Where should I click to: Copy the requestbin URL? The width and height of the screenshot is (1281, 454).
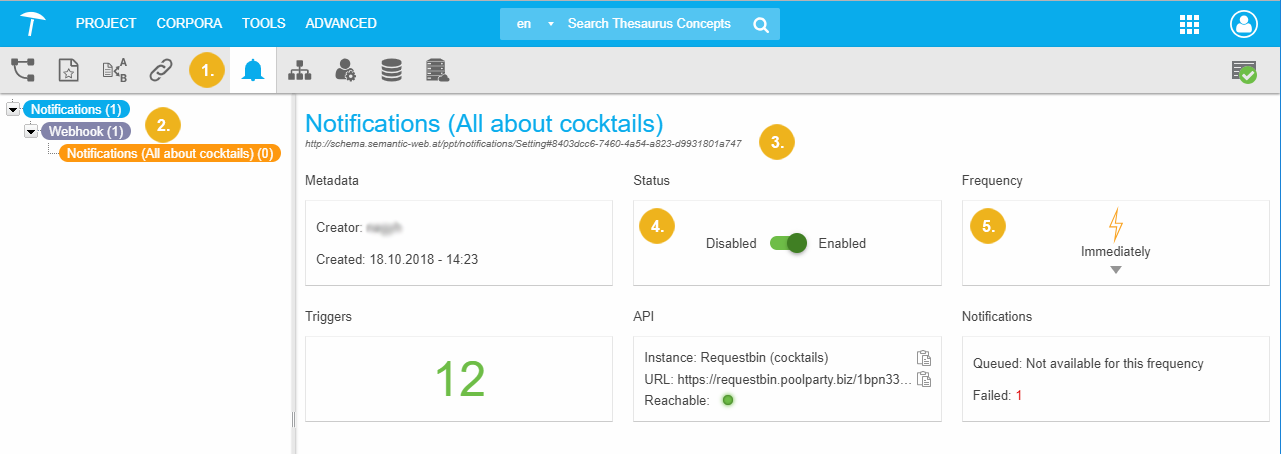pos(924,379)
